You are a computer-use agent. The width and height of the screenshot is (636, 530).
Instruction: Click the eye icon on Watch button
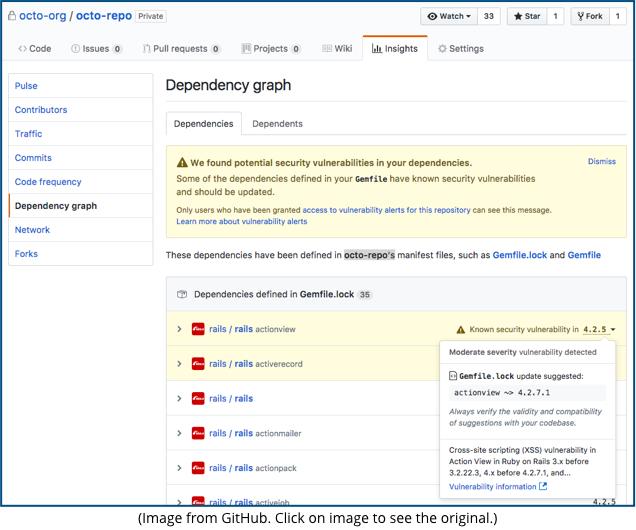click(x=432, y=16)
